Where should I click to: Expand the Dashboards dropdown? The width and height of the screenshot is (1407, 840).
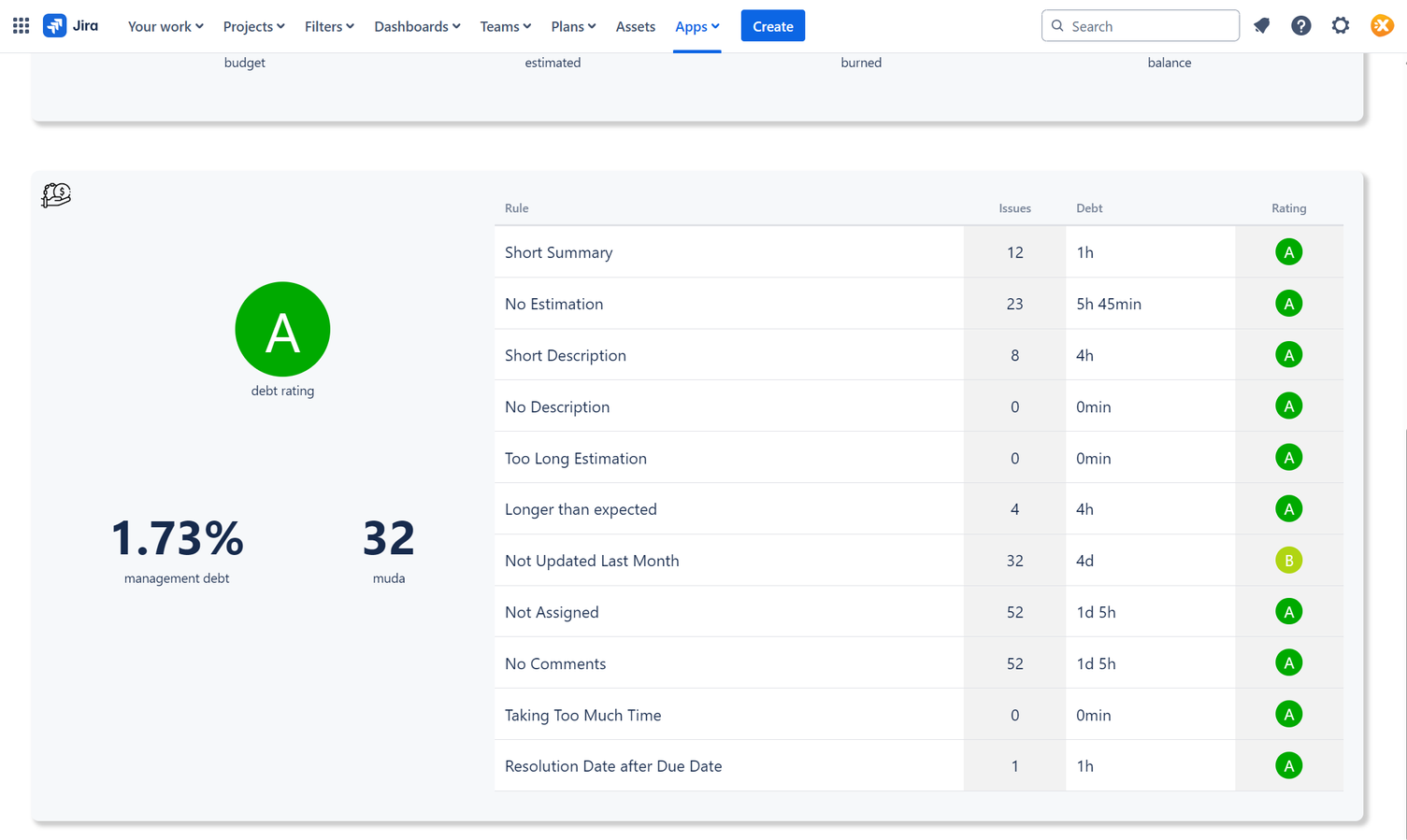point(417,26)
